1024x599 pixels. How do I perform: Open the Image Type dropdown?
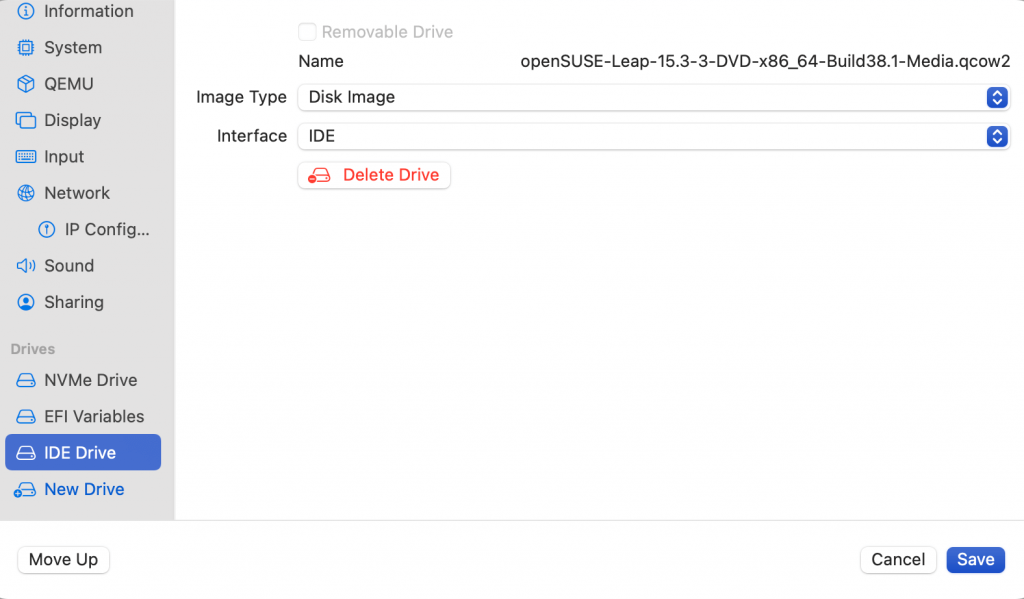coord(654,97)
